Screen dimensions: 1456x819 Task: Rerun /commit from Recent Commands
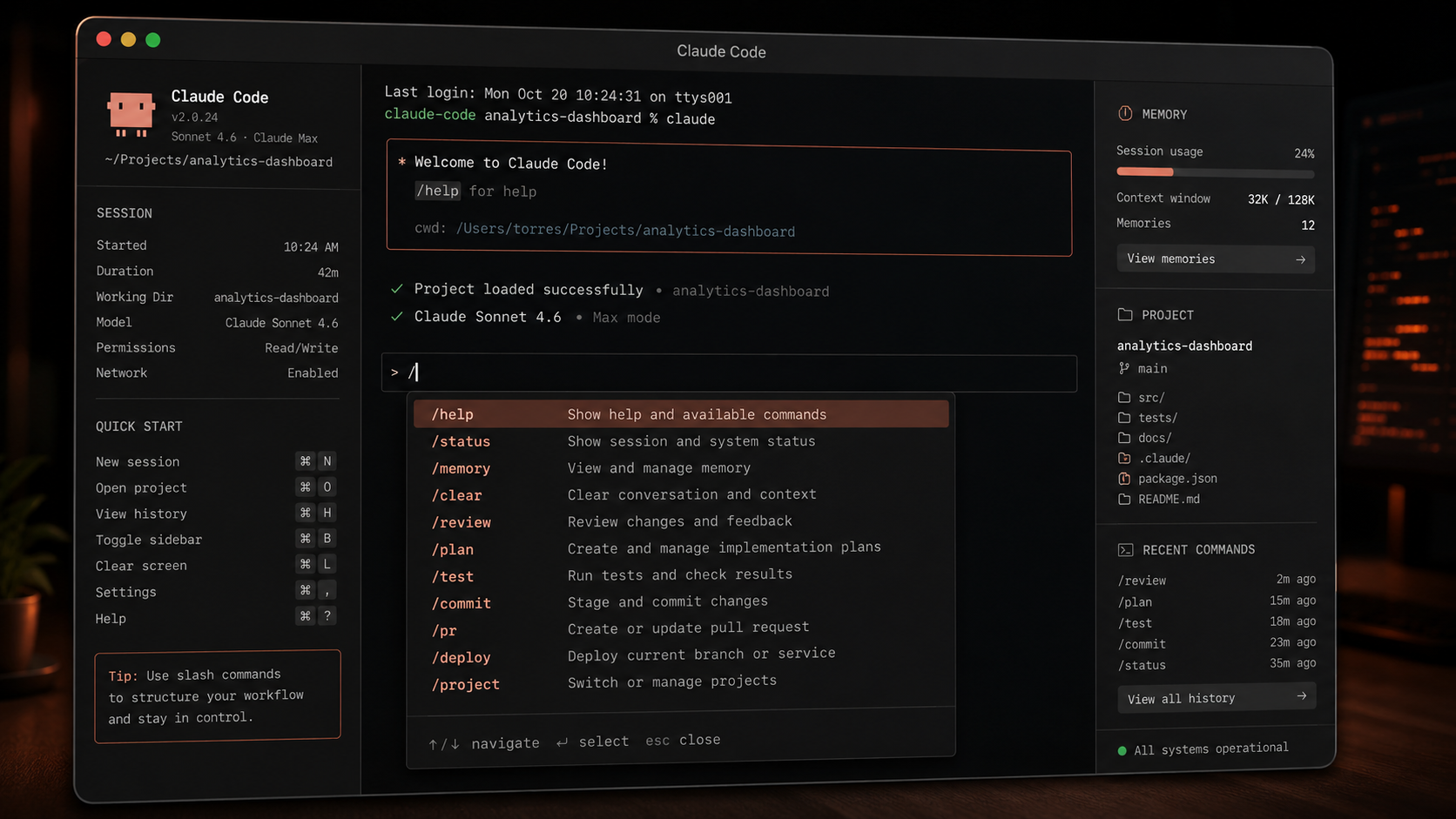tap(1217, 643)
